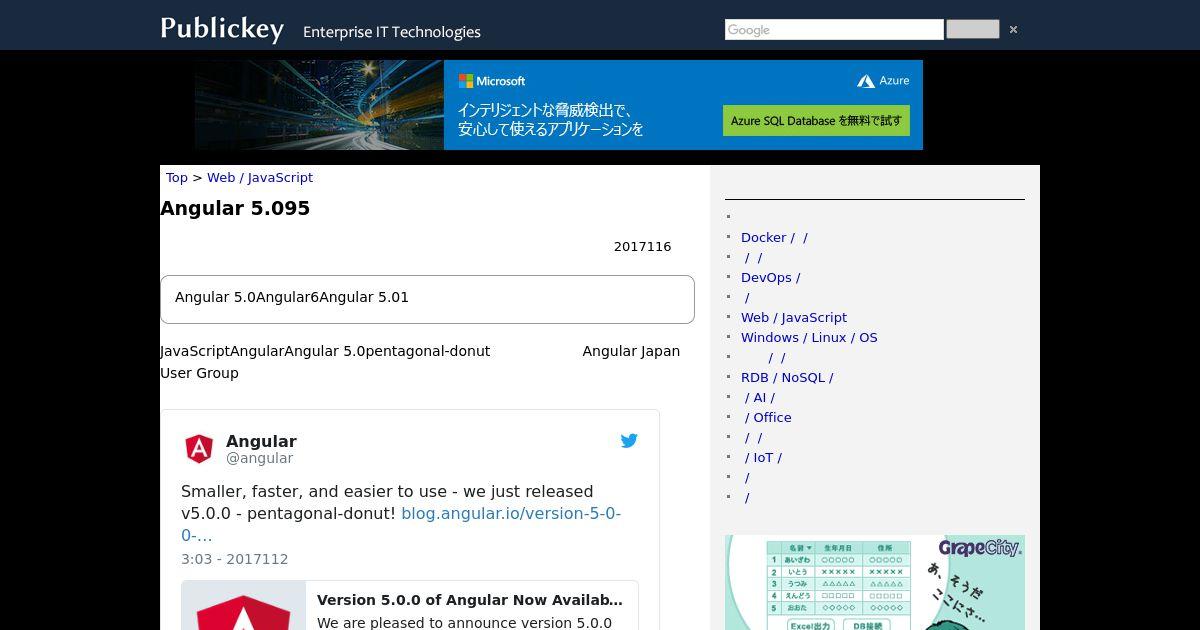Image resolution: width=1200 pixels, height=630 pixels.
Task: Click the Angular red shield avatar icon
Action: click(x=199, y=449)
